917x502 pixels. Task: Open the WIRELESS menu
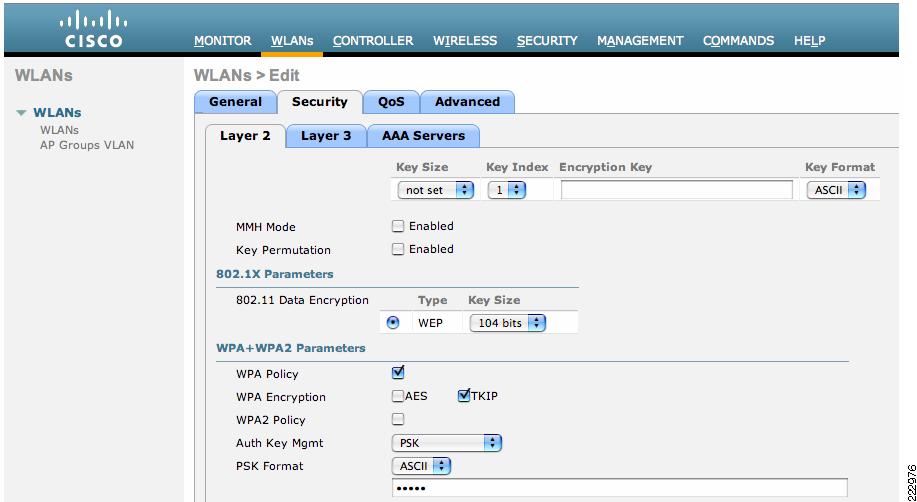(465, 41)
